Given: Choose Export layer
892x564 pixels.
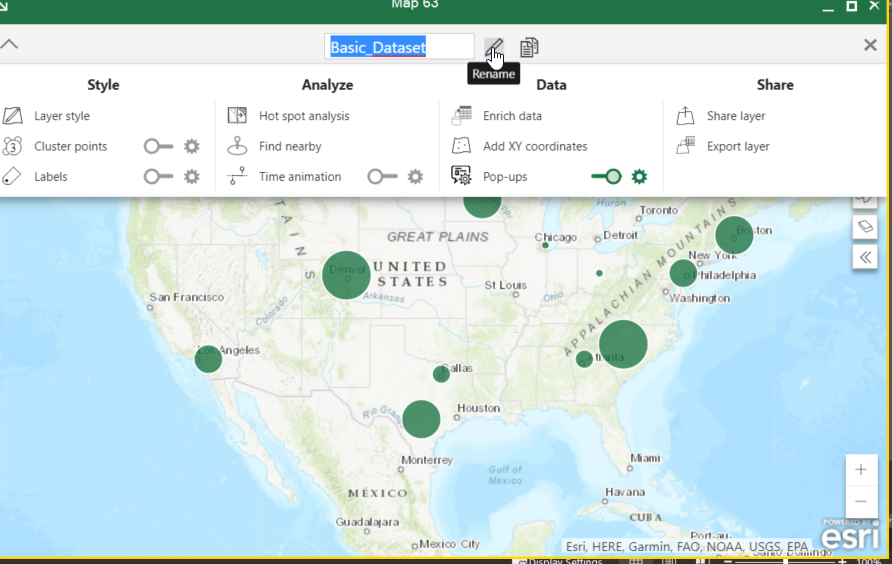Looking at the screenshot, I should click(738, 146).
